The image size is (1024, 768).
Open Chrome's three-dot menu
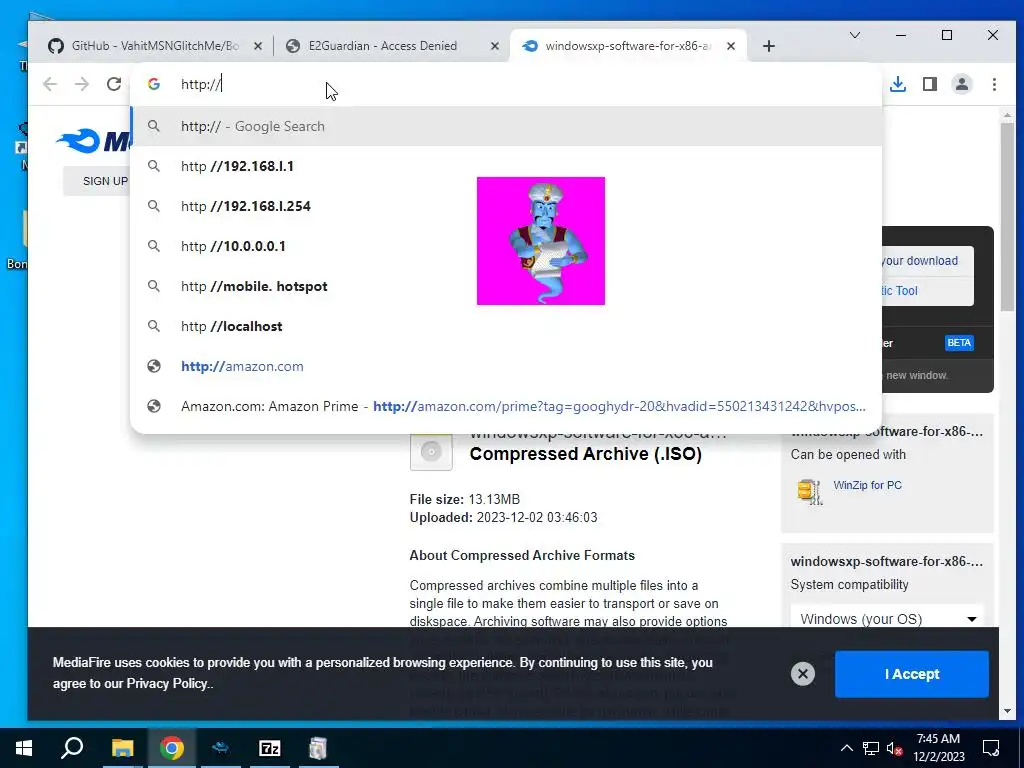tap(994, 84)
